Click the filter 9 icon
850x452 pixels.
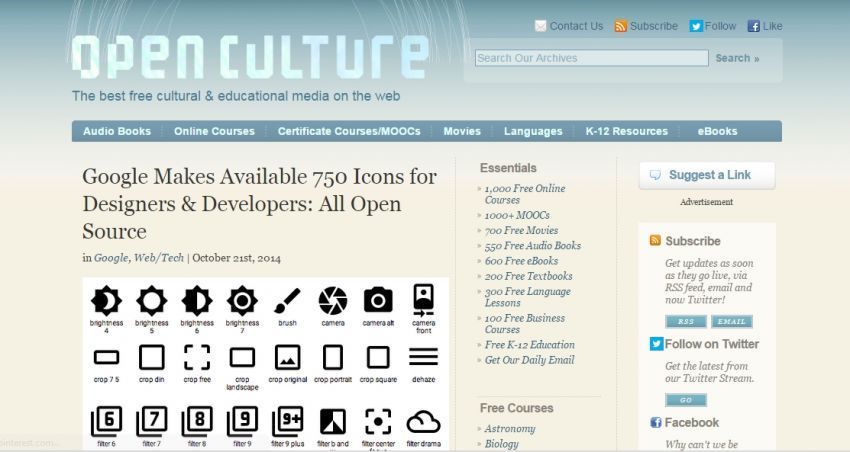[242, 421]
